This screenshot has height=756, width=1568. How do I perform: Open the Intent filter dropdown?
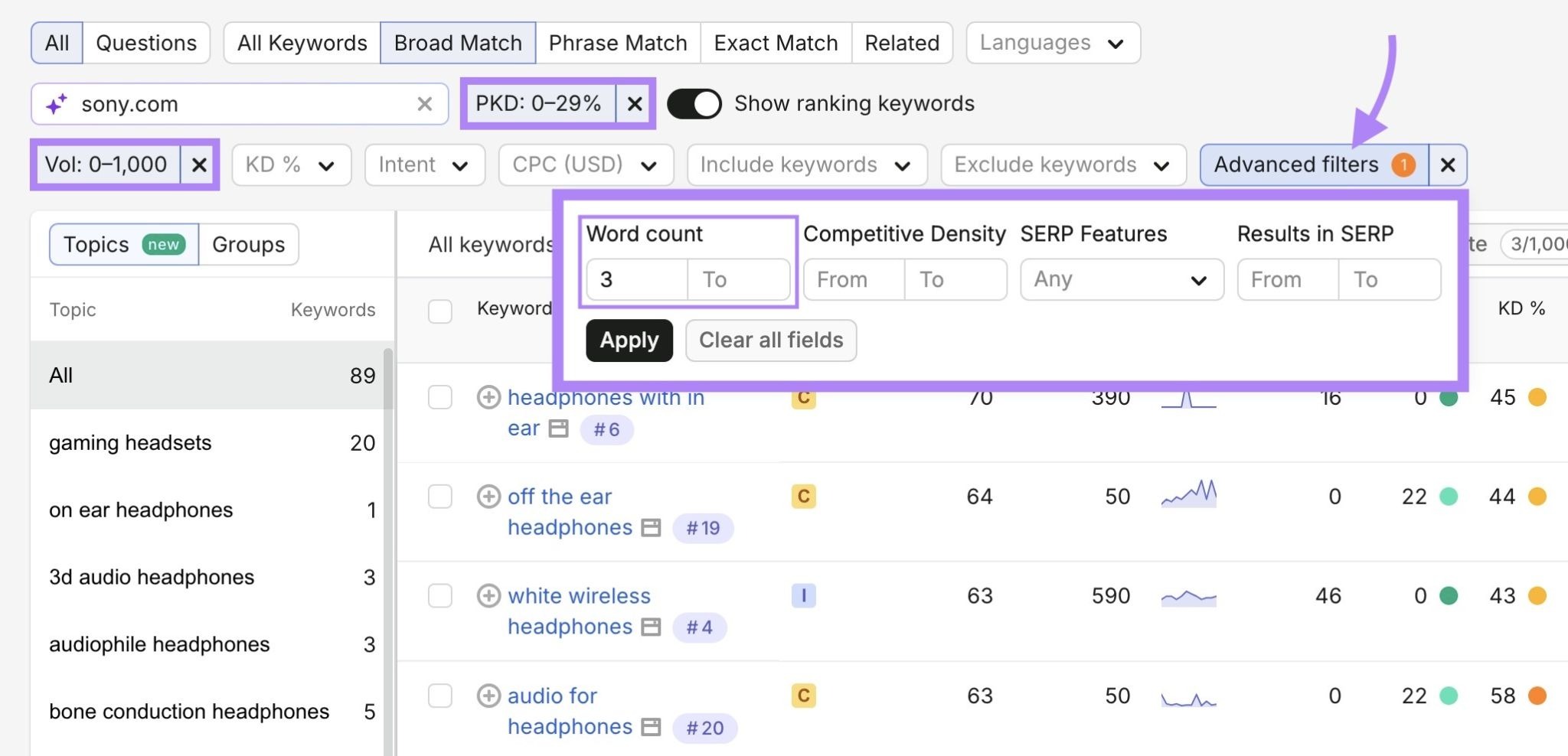tap(424, 165)
